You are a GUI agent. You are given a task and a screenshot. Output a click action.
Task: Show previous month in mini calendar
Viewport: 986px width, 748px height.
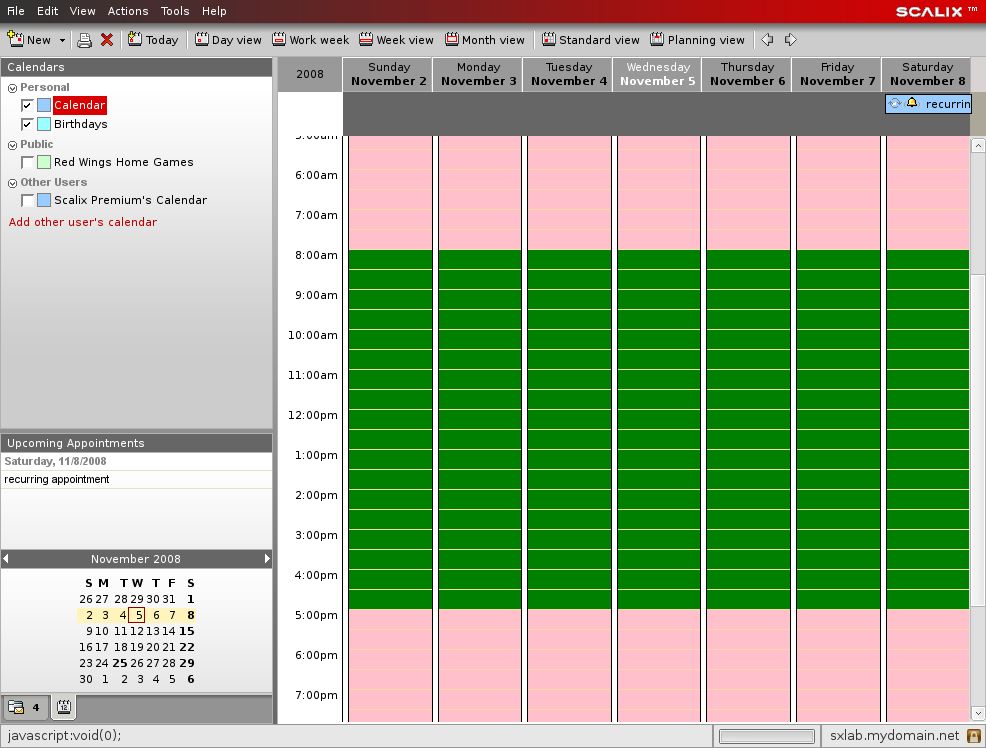point(6,559)
